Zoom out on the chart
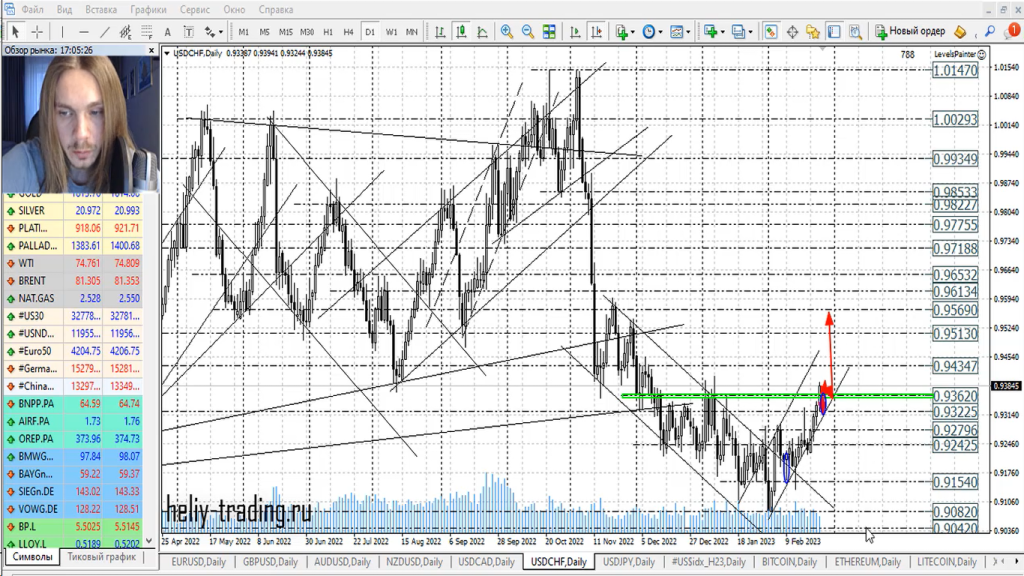Screen dimensions: 1024x576 pyautogui.click(x=528, y=32)
